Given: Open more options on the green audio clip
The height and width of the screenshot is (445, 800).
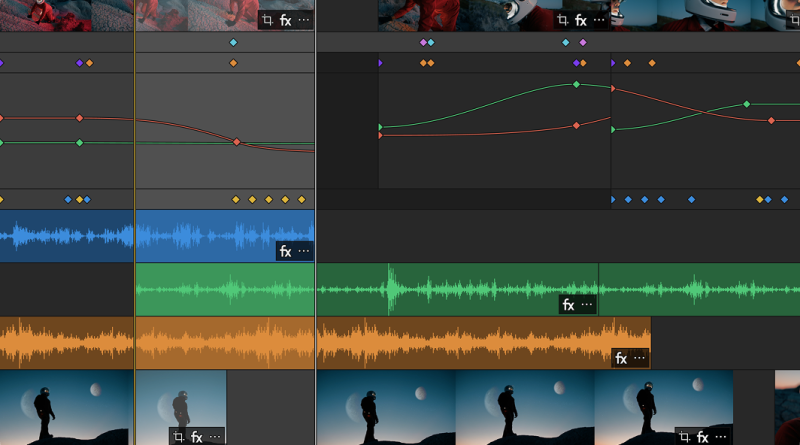Looking at the screenshot, I should coord(587,305).
